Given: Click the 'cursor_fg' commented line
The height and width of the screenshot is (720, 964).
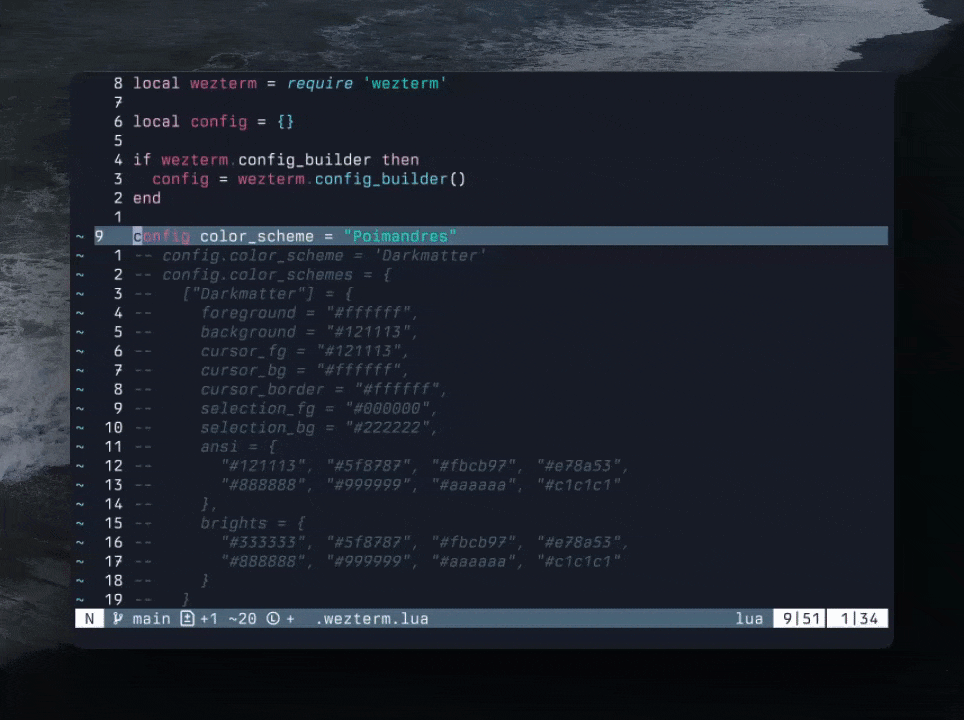Looking at the screenshot, I should pos(304,351).
